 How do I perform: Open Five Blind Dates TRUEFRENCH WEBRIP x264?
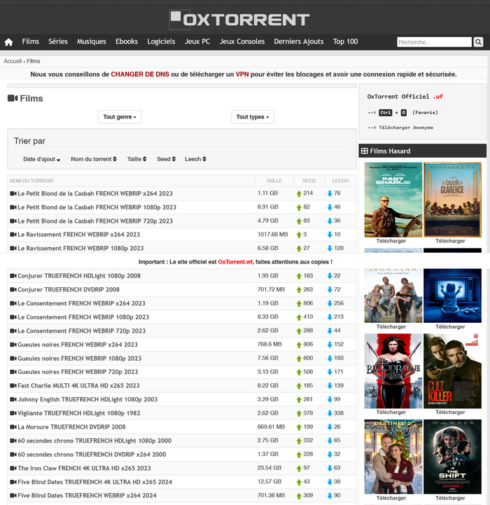click(87, 495)
